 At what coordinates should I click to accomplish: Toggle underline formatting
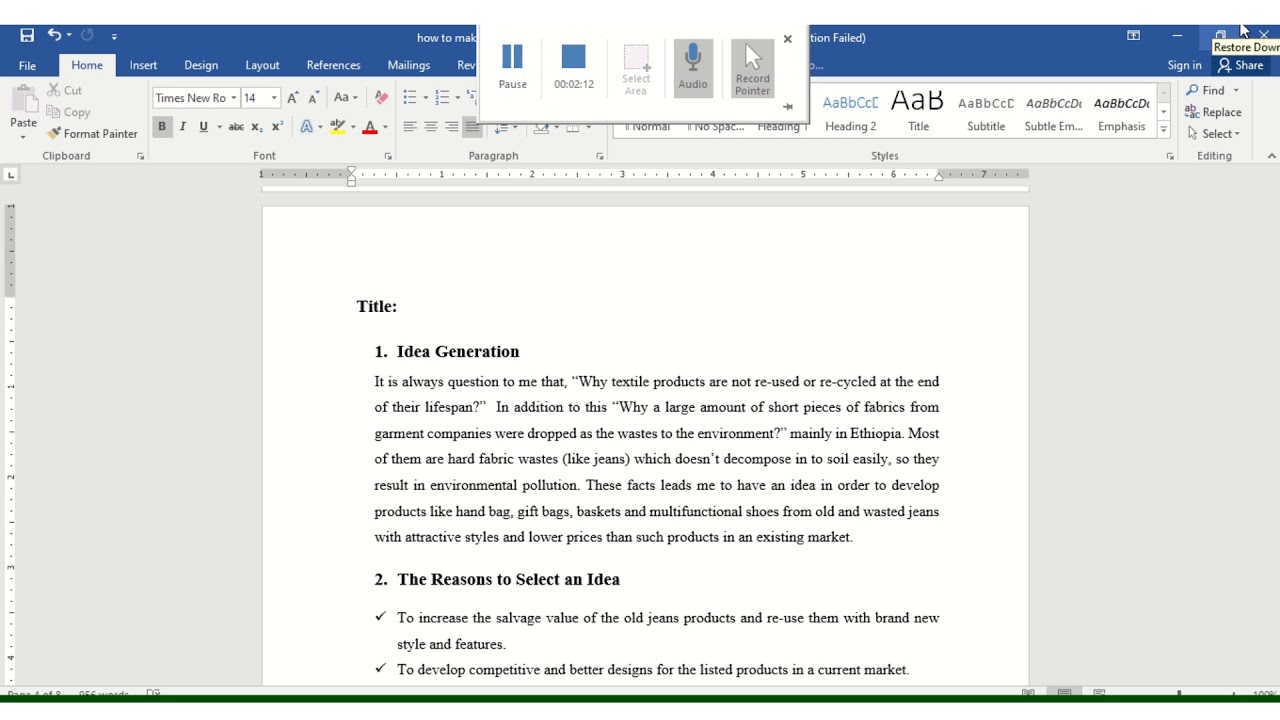(x=203, y=127)
